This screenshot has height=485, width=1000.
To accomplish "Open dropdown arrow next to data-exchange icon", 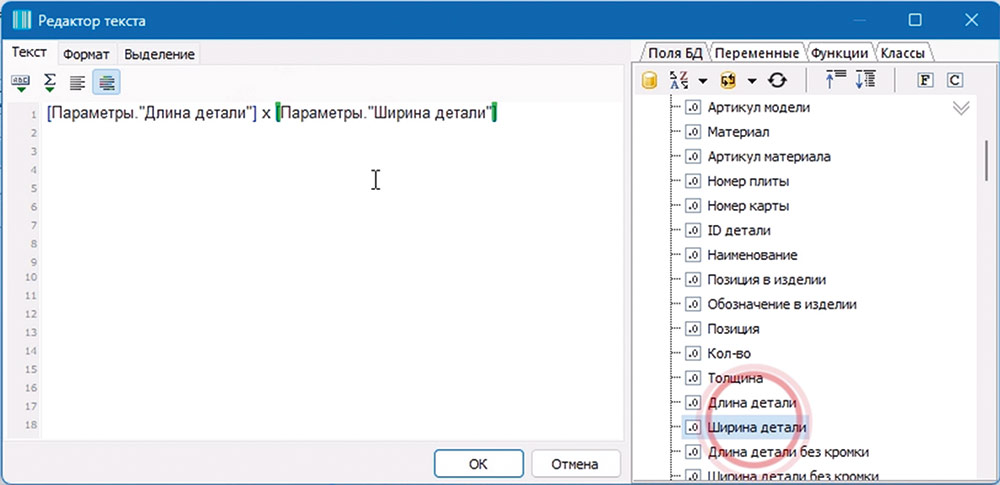I will pos(751,81).
